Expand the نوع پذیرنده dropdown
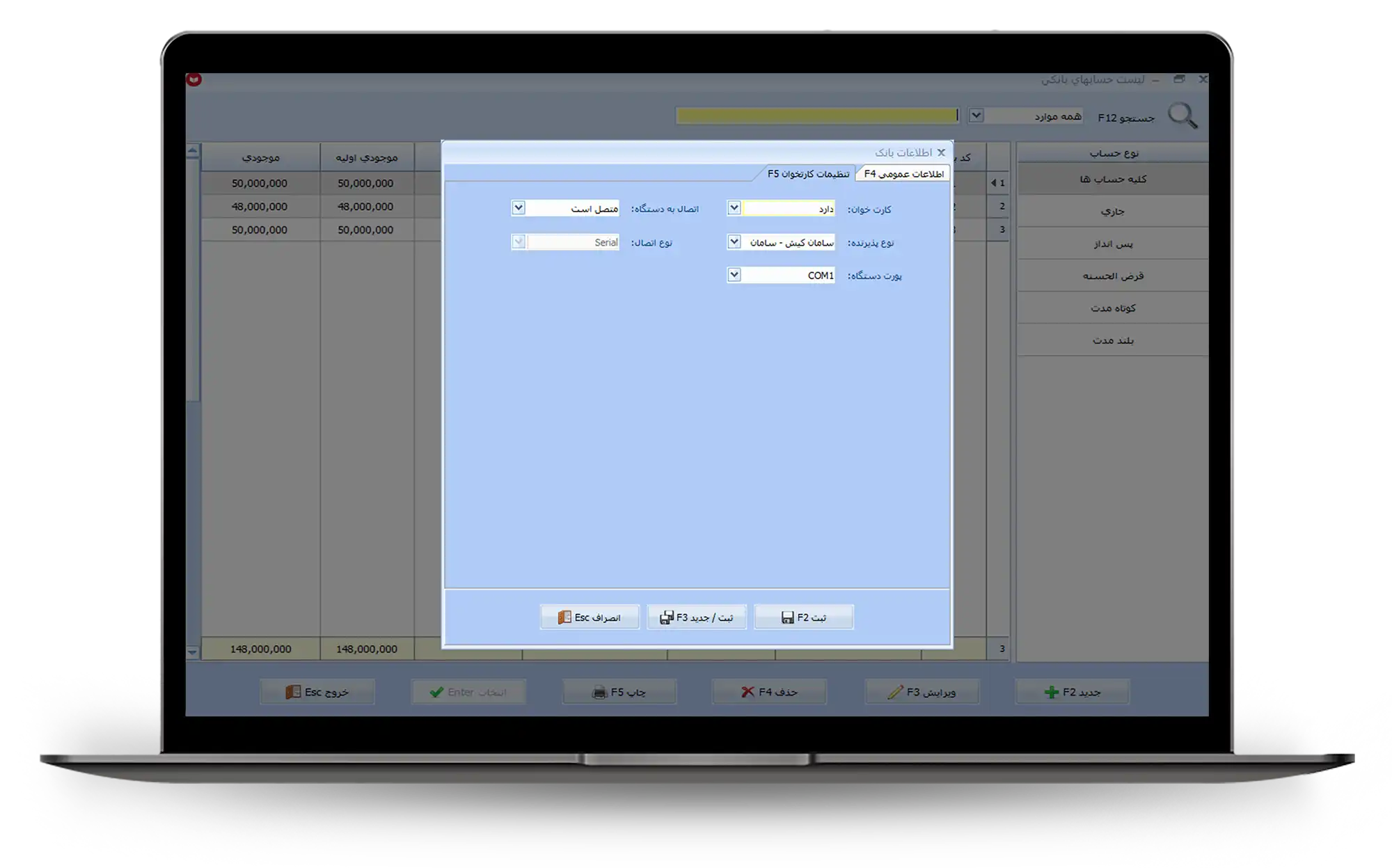 click(734, 242)
